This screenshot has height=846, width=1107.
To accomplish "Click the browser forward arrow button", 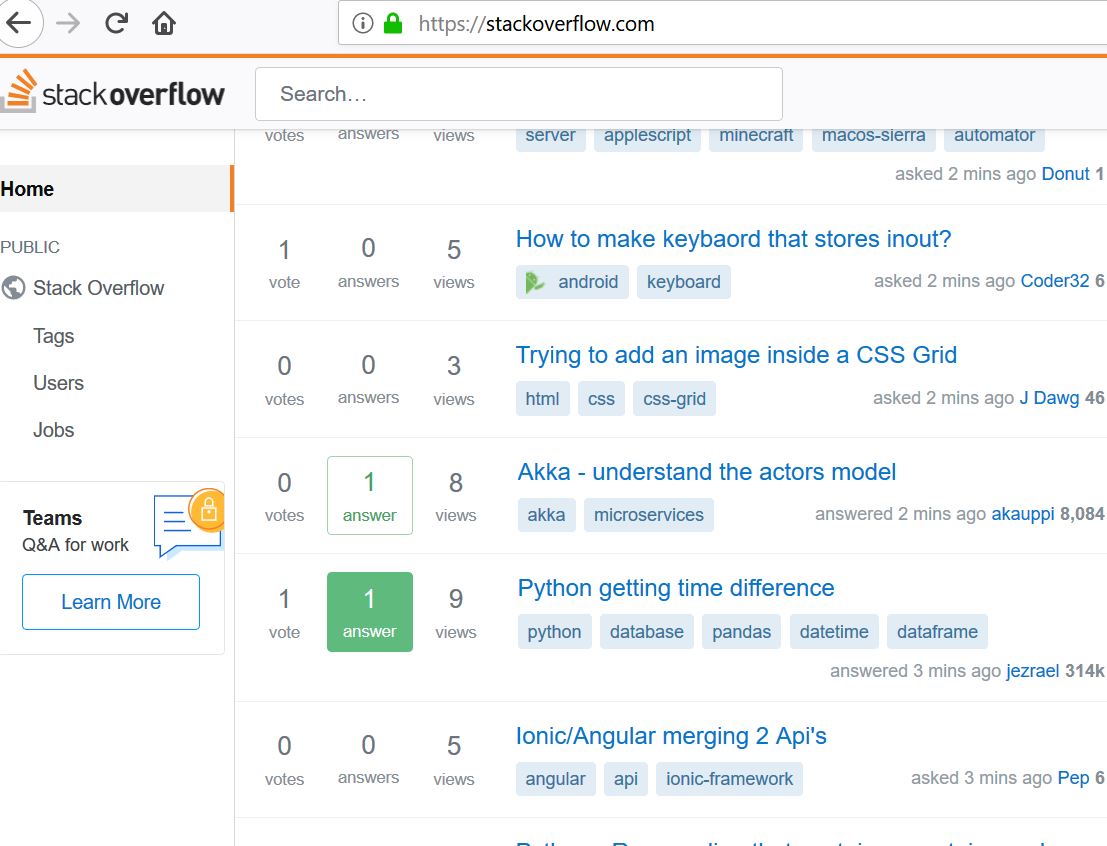I will (x=68, y=24).
